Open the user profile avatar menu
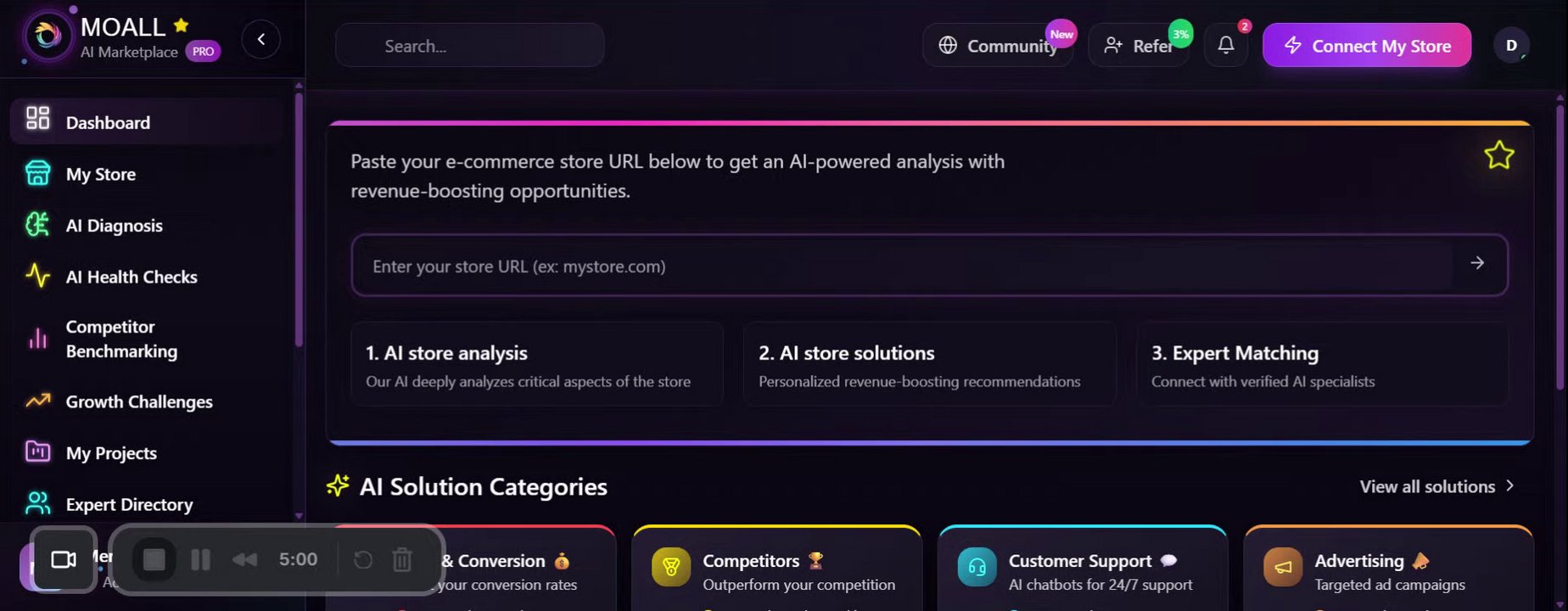 1511,46
